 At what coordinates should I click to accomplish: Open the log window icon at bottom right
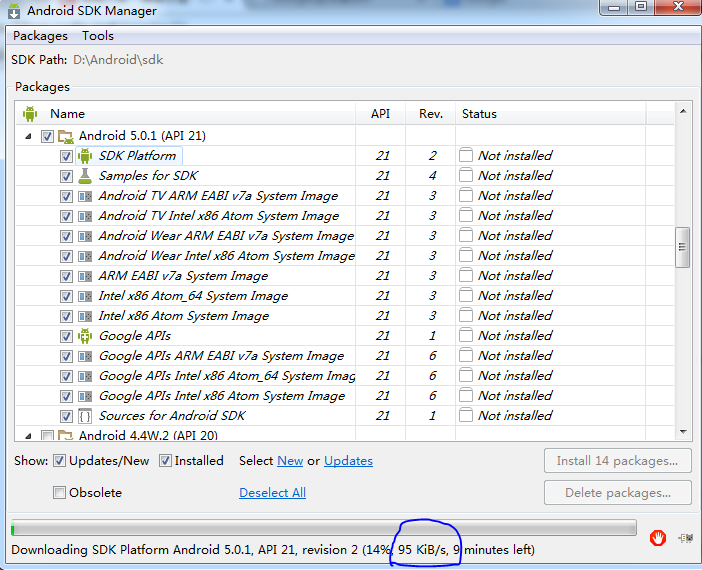point(686,538)
